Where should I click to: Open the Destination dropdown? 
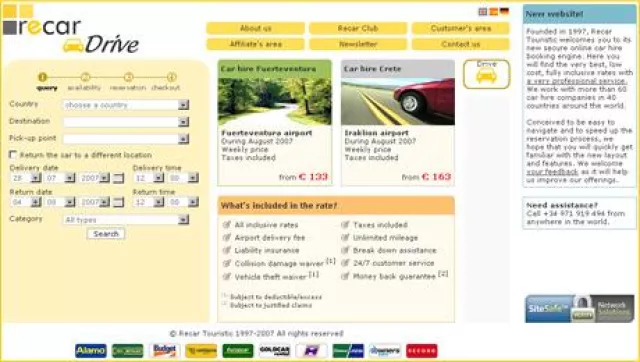tap(126, 122)
